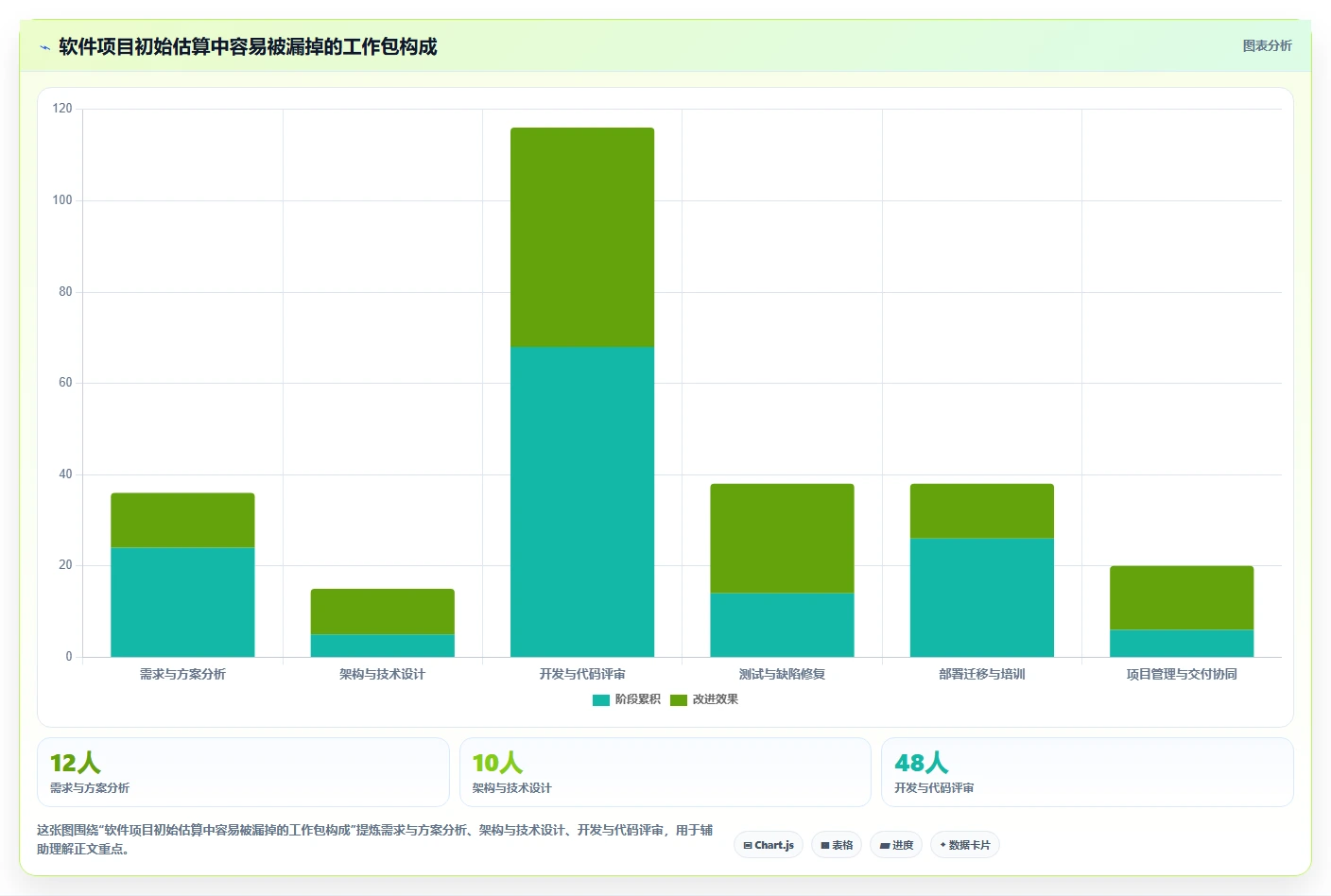Click the teal 阶段累积 legend color box
Image resolution: width=1331 pixels, height=896 pixels.
pyautogui.click(x=601, y=700)
